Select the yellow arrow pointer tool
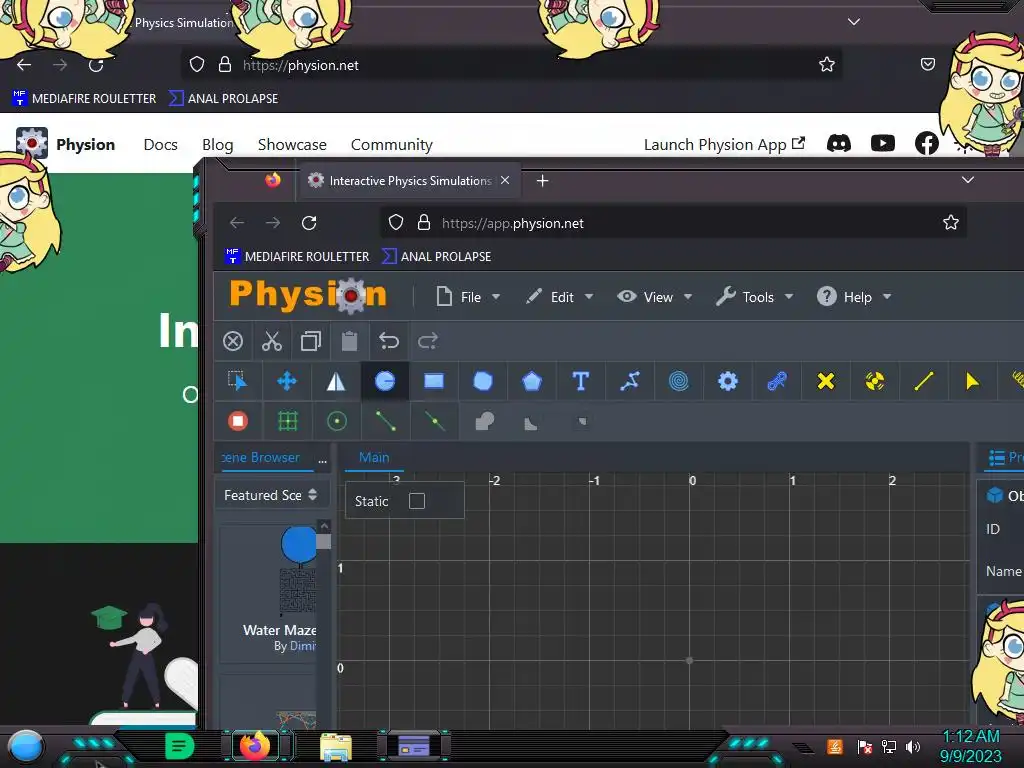 [x=972, y=381]
